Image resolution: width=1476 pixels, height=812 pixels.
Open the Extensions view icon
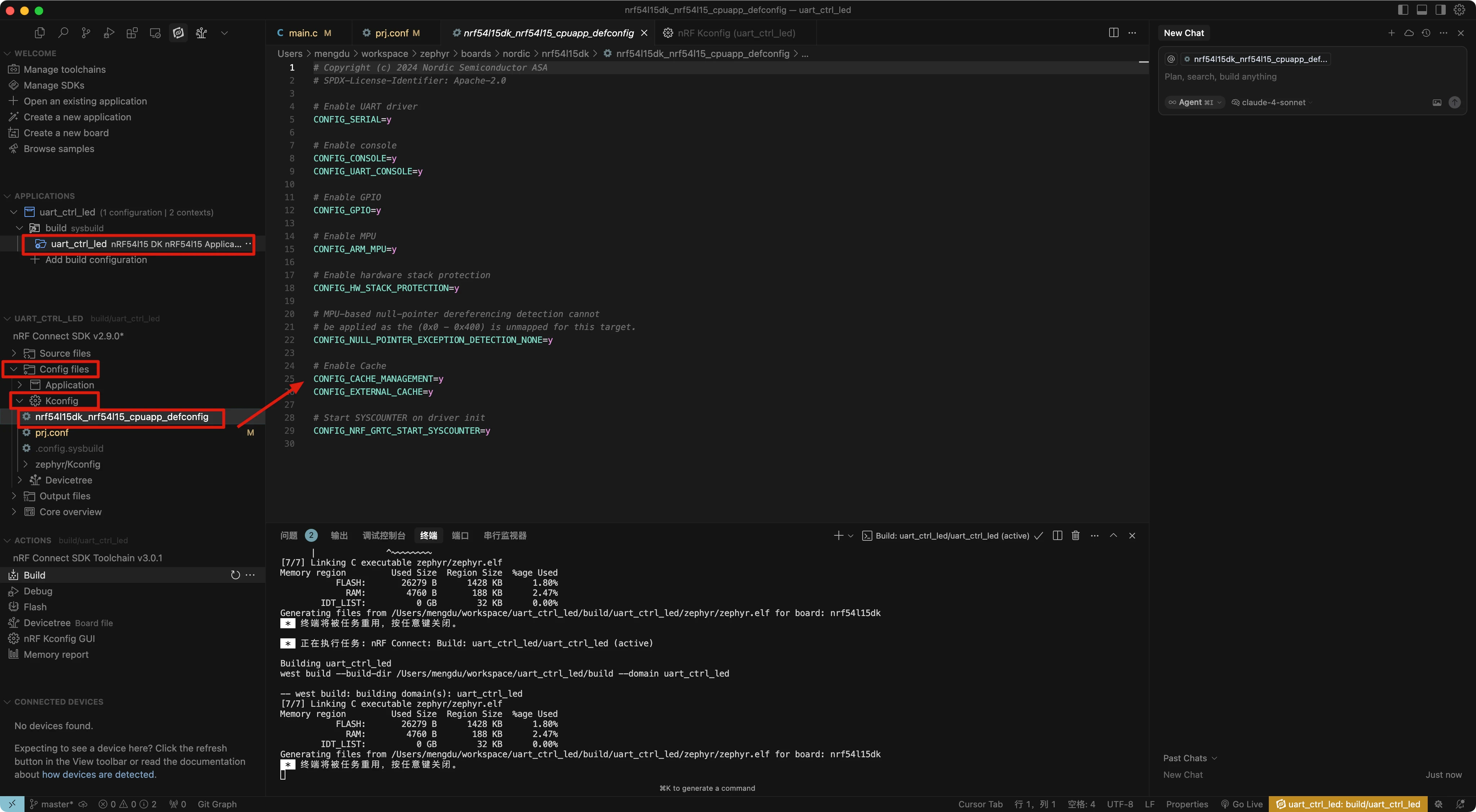(x=132, y=33)
